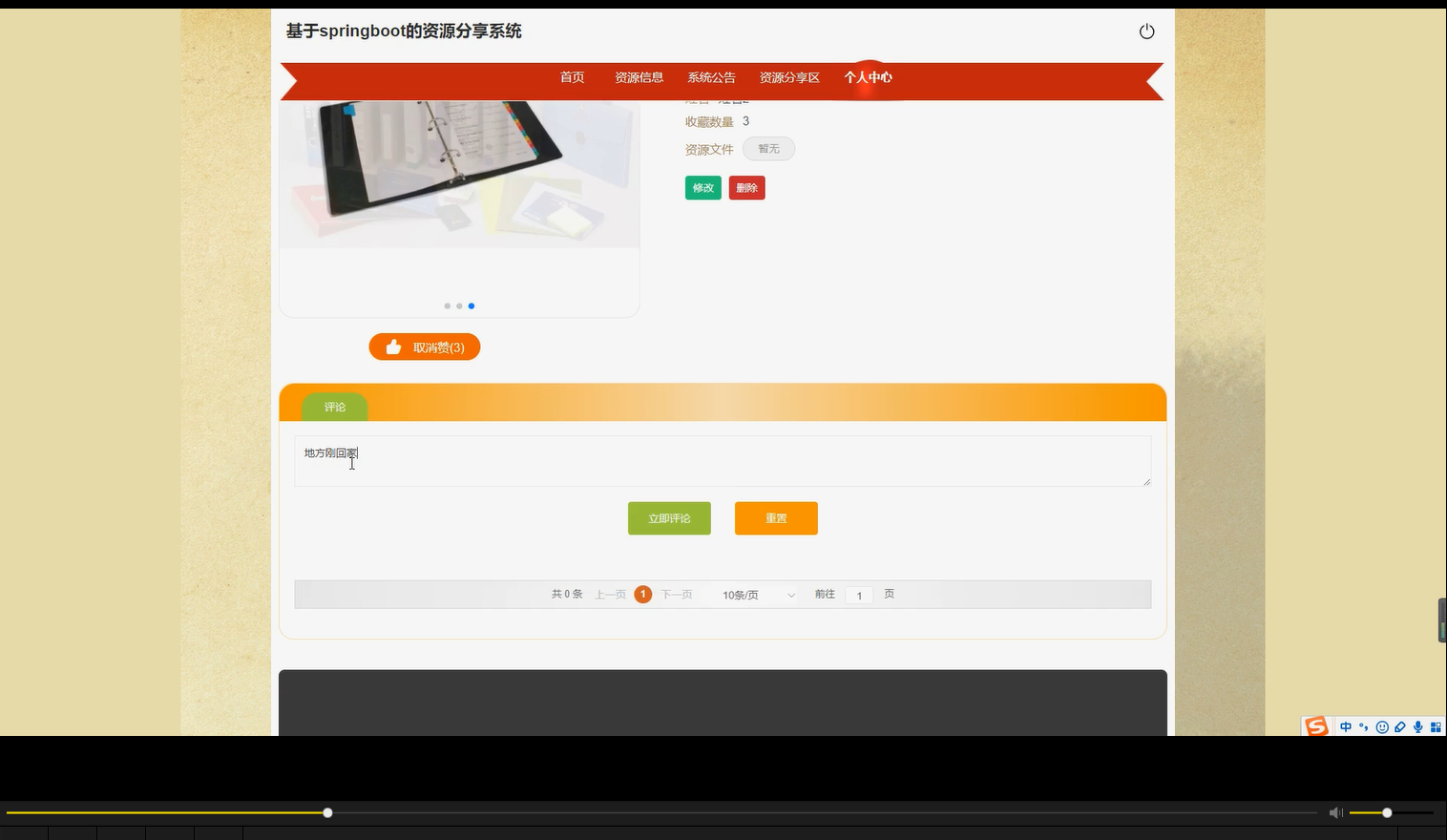Submit with the 立即评论 button
1447x840 pixels.
coord(669,518)
